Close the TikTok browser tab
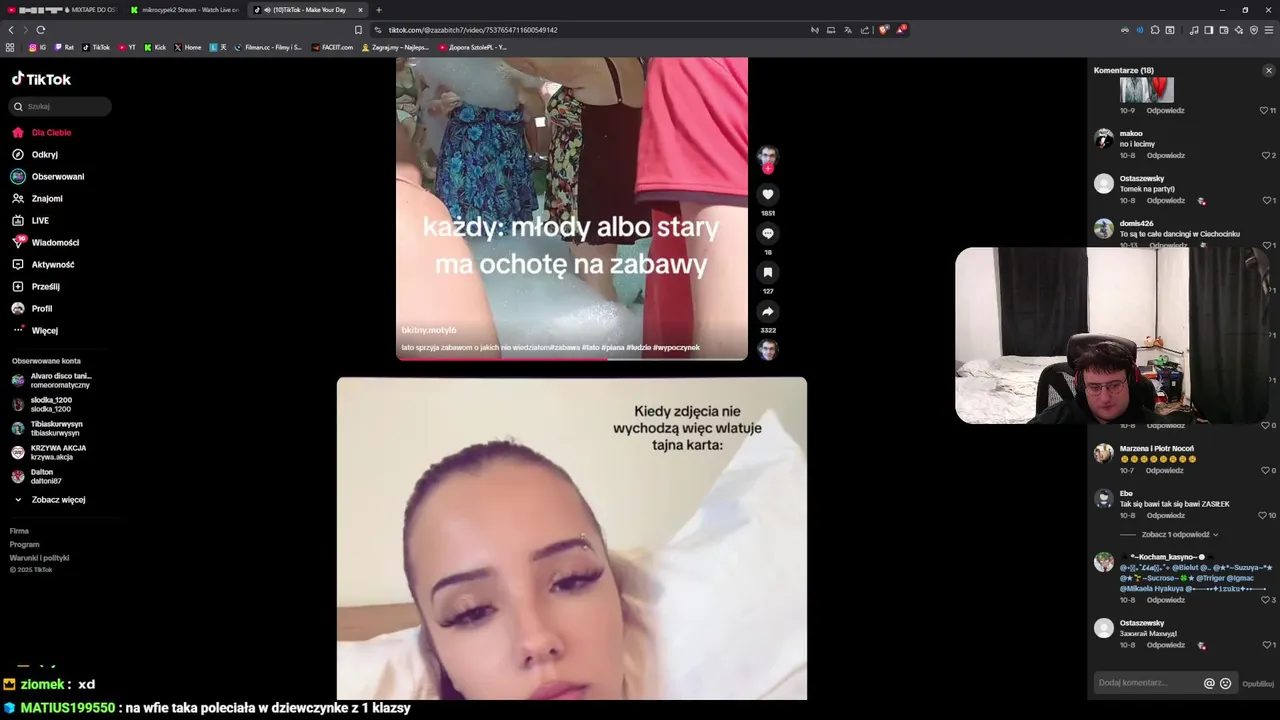 (x=360, y=10)
